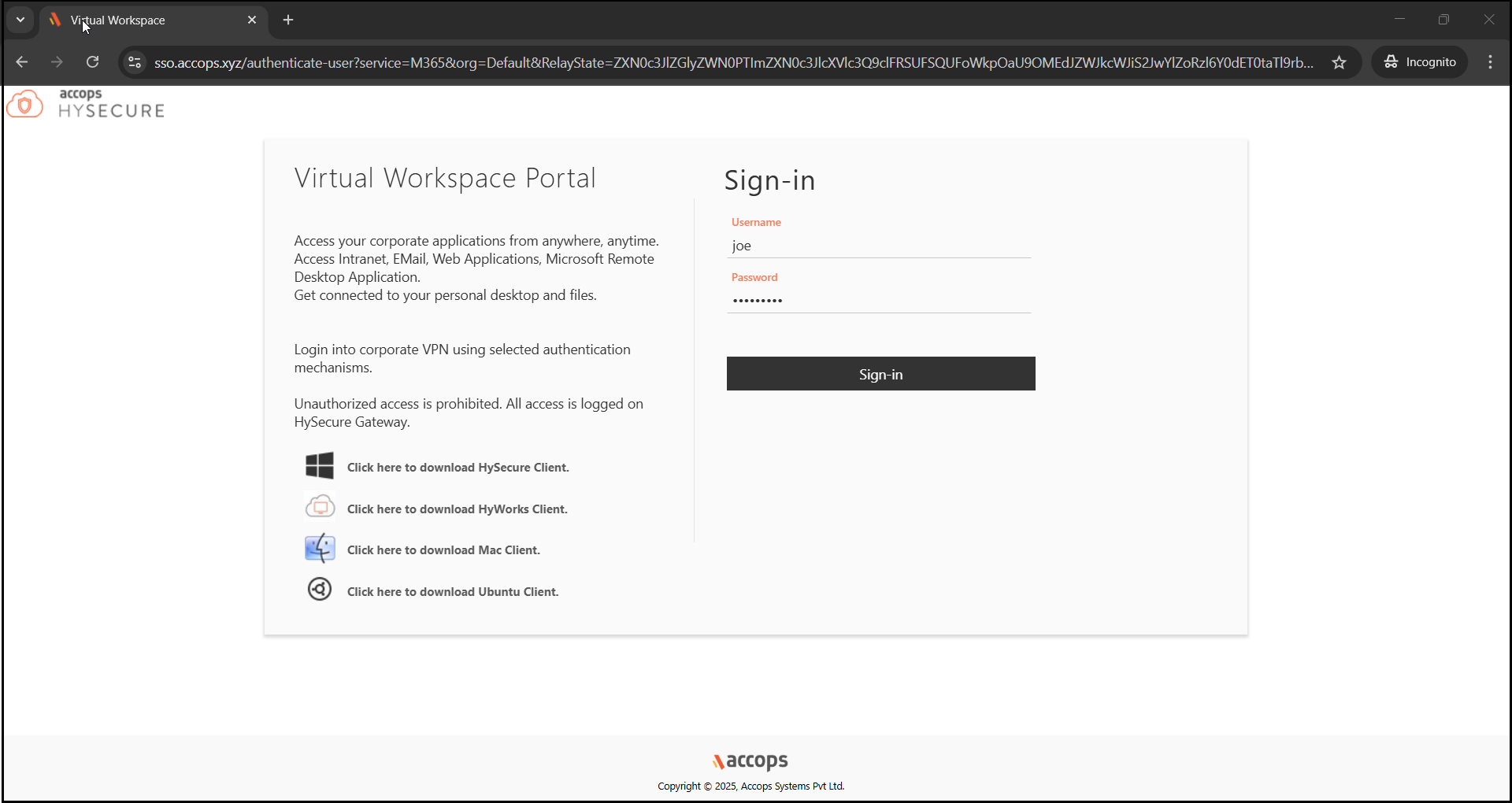Click the Mac Finder client icon
The width and height of the screenshot is (1512, 803).
click(x=320, y=549)
